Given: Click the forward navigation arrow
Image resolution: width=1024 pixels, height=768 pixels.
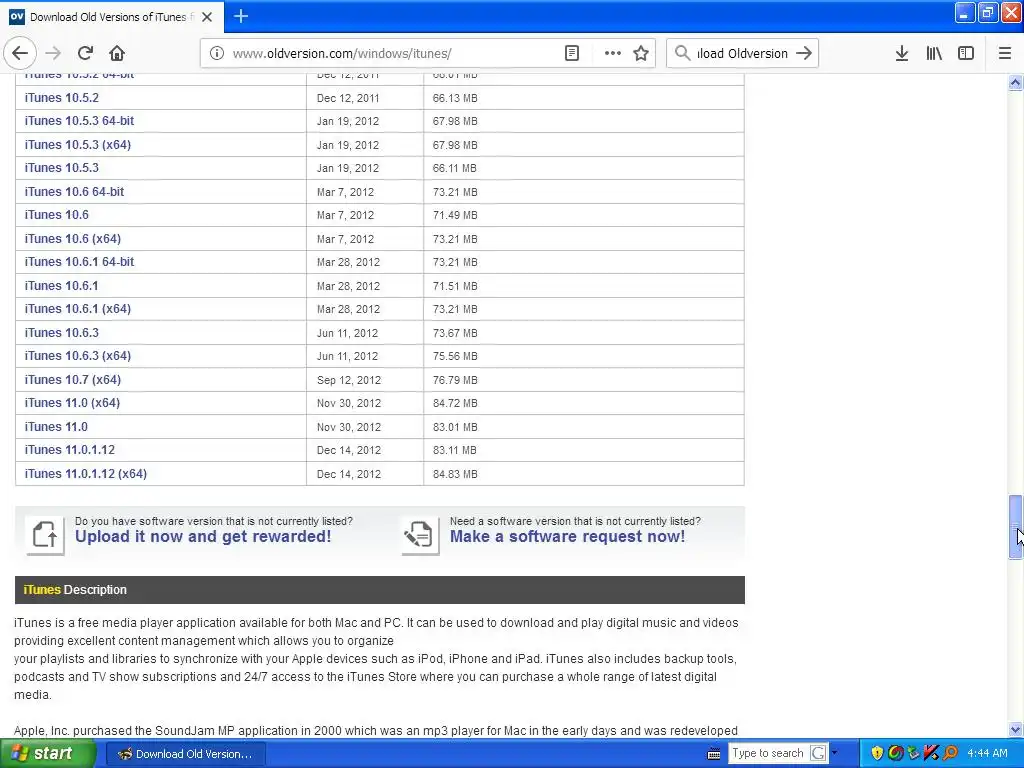Looking at the screenshot, I should (x=53, y=53).
